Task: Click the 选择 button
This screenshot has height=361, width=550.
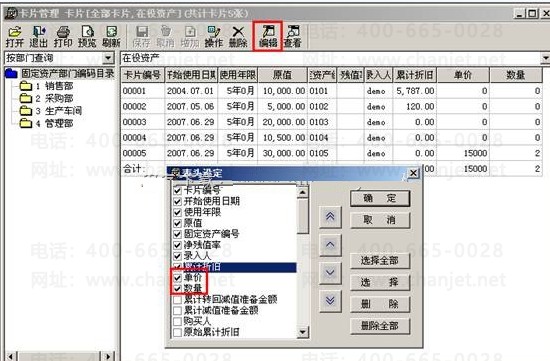Action: click(380, 282)
